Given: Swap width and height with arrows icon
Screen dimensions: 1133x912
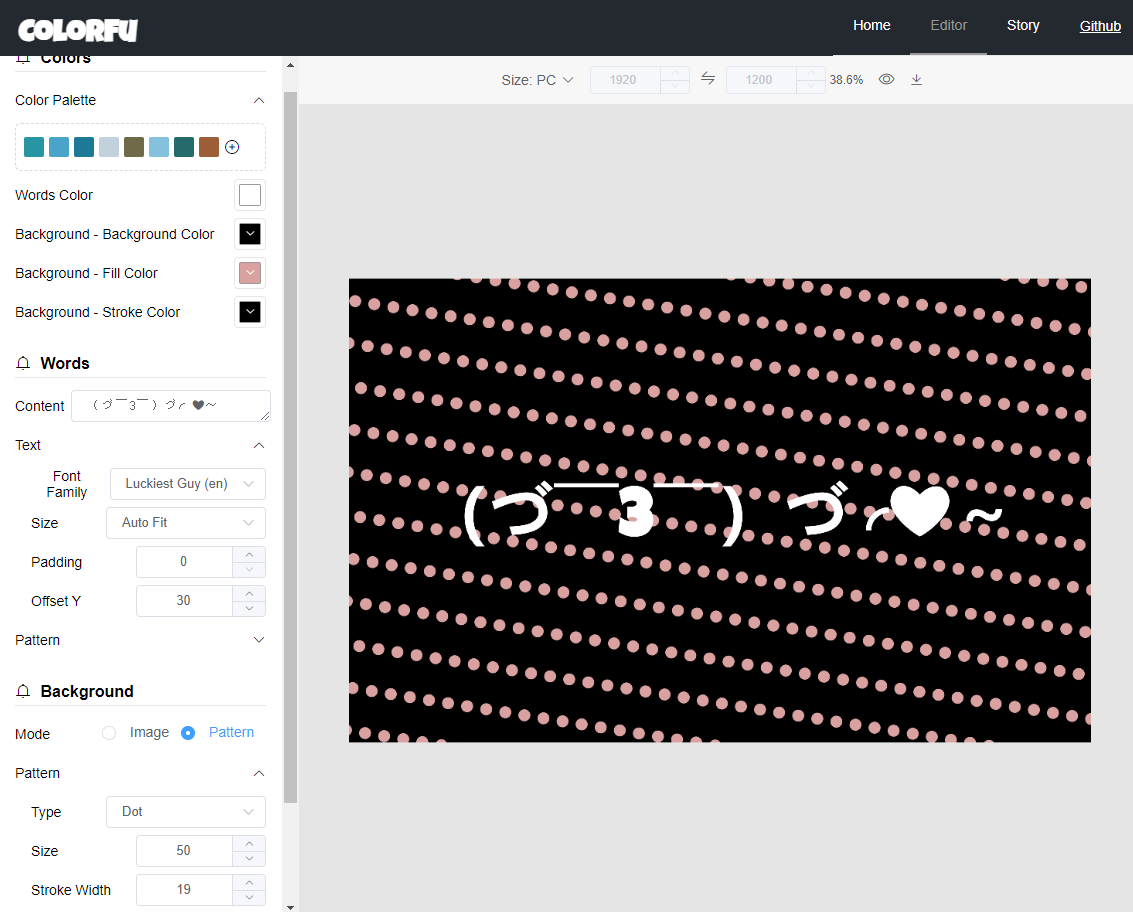Looking at the screenshot, I should 708,79.
